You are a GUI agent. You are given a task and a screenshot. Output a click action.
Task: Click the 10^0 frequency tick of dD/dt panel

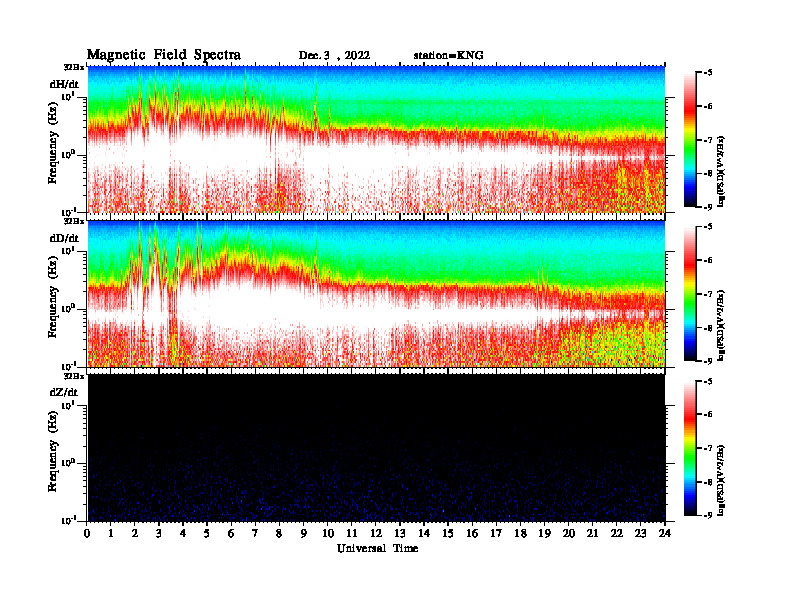pos(68,308)
